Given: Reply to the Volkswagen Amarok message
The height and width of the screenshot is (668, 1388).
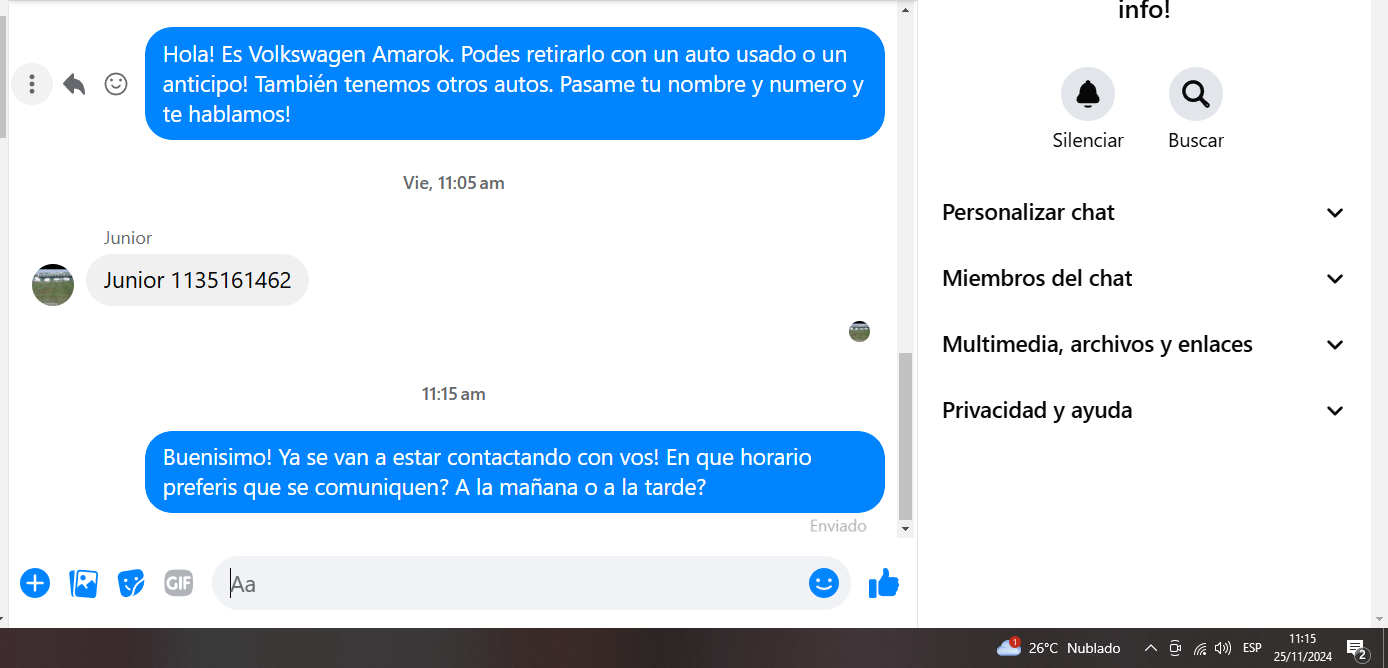Looking at the screenshot, I should click(74, 84).
